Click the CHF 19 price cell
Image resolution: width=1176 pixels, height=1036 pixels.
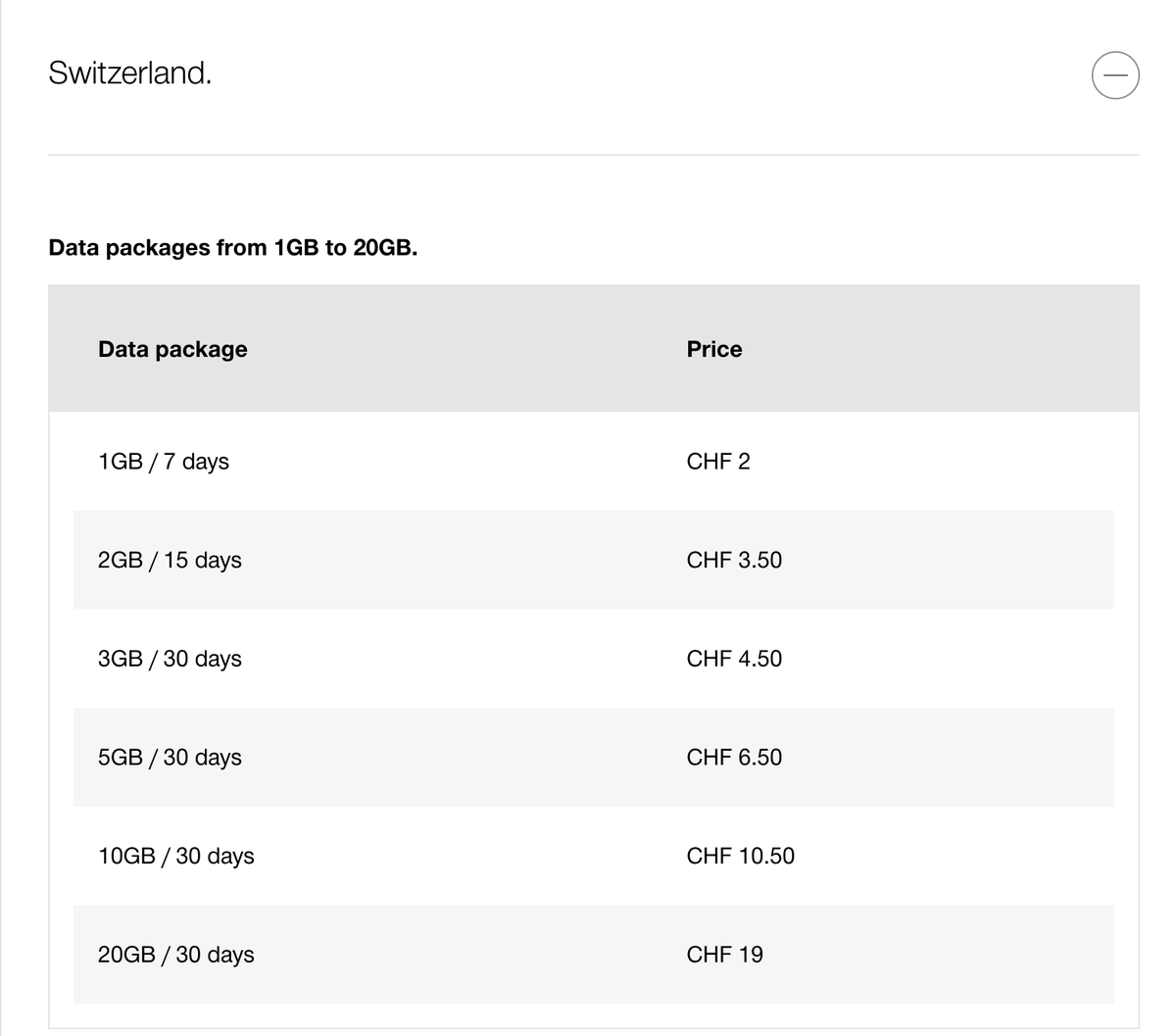coord(725,955)
